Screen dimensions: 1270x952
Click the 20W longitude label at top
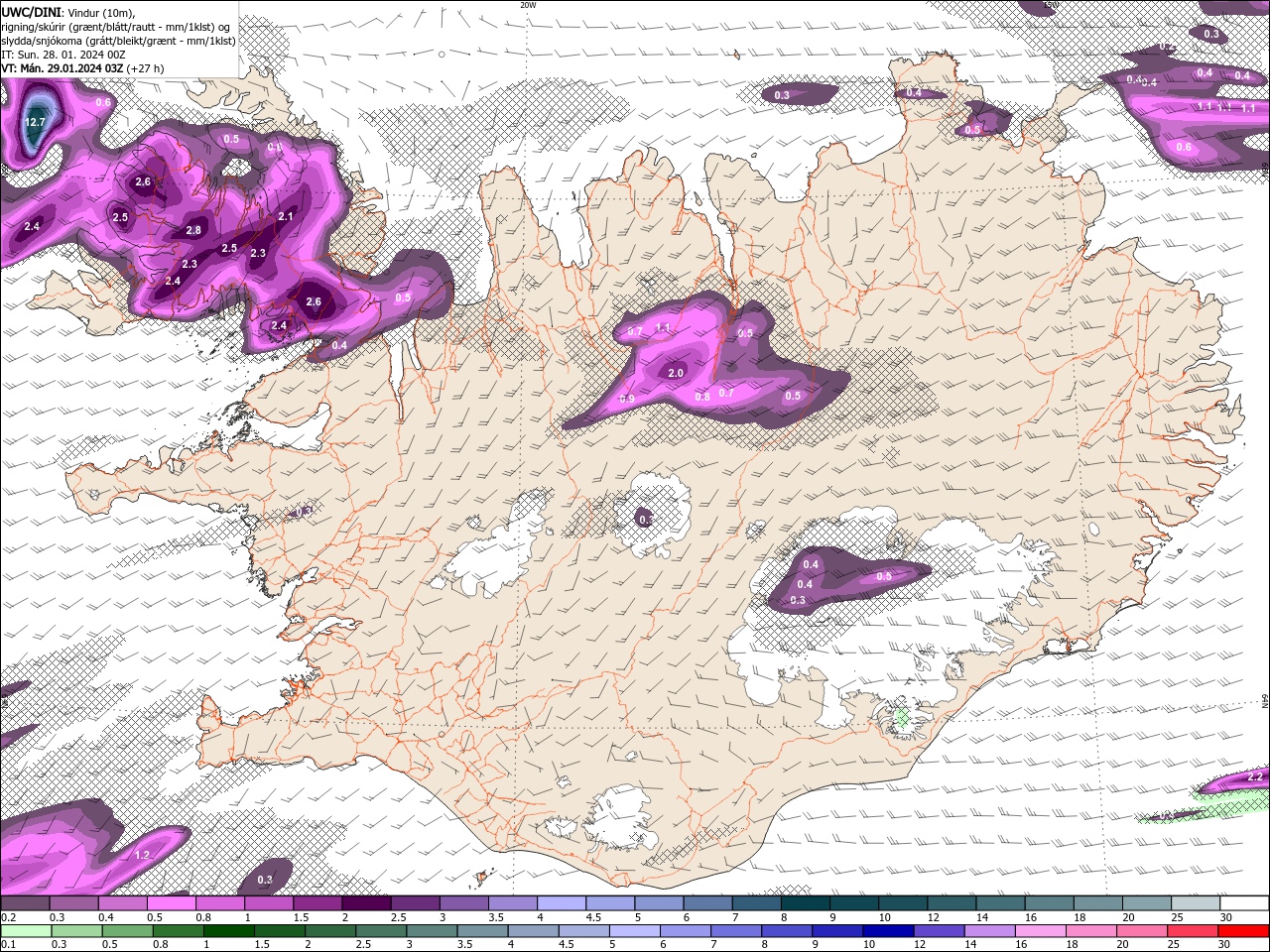pyautogui.click(x=528, y=5)
